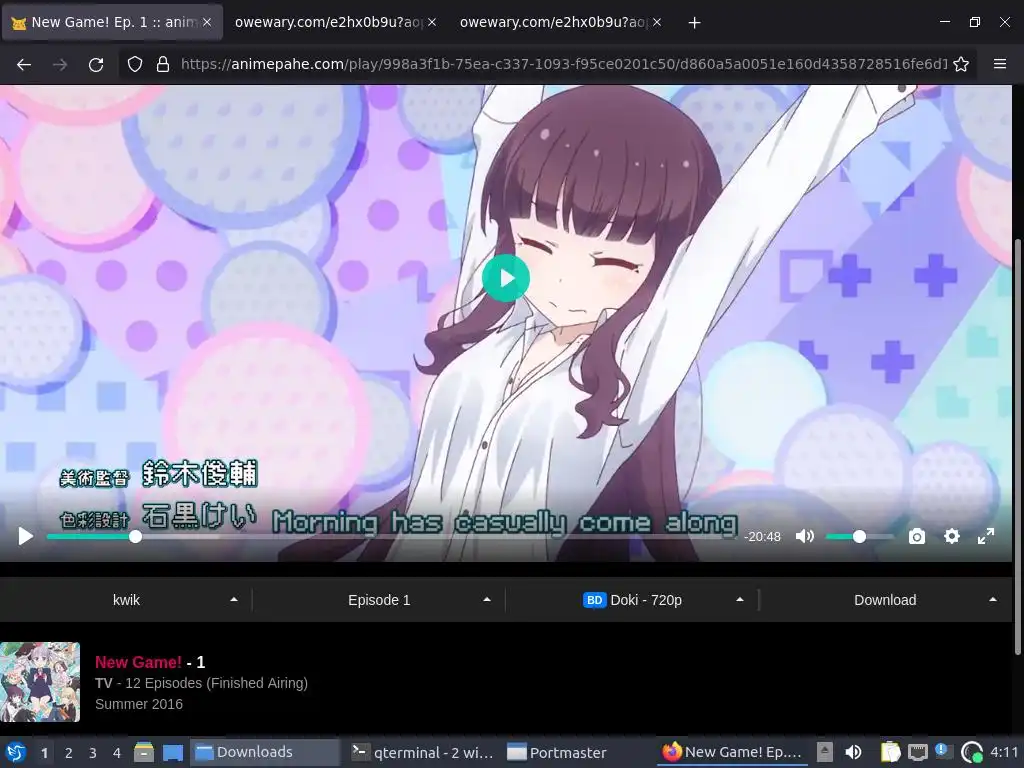The image size is (1024, 768).
Task: Click the New Game! title link
Action: (138, 662)
